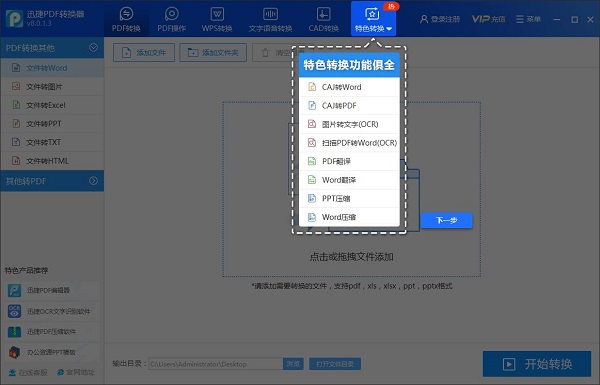Viewport: 600px width, 385px height.
Task: Open the PDF转换 top tab
Action: [126, 19]
